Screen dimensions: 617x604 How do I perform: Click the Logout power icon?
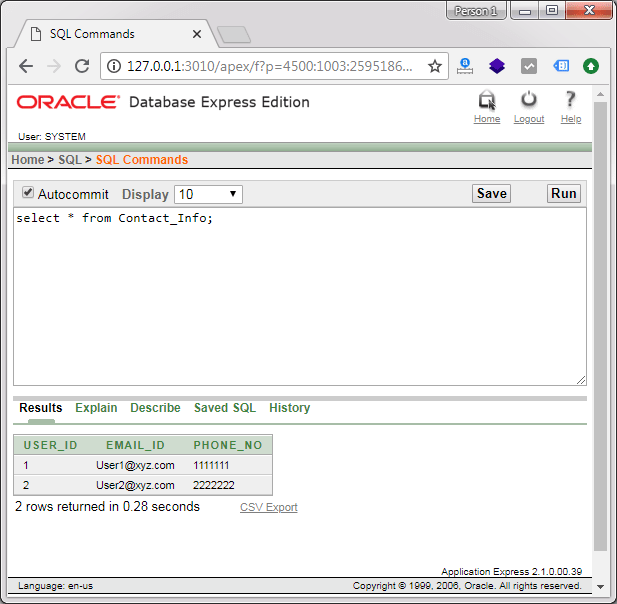click(528, 100)
